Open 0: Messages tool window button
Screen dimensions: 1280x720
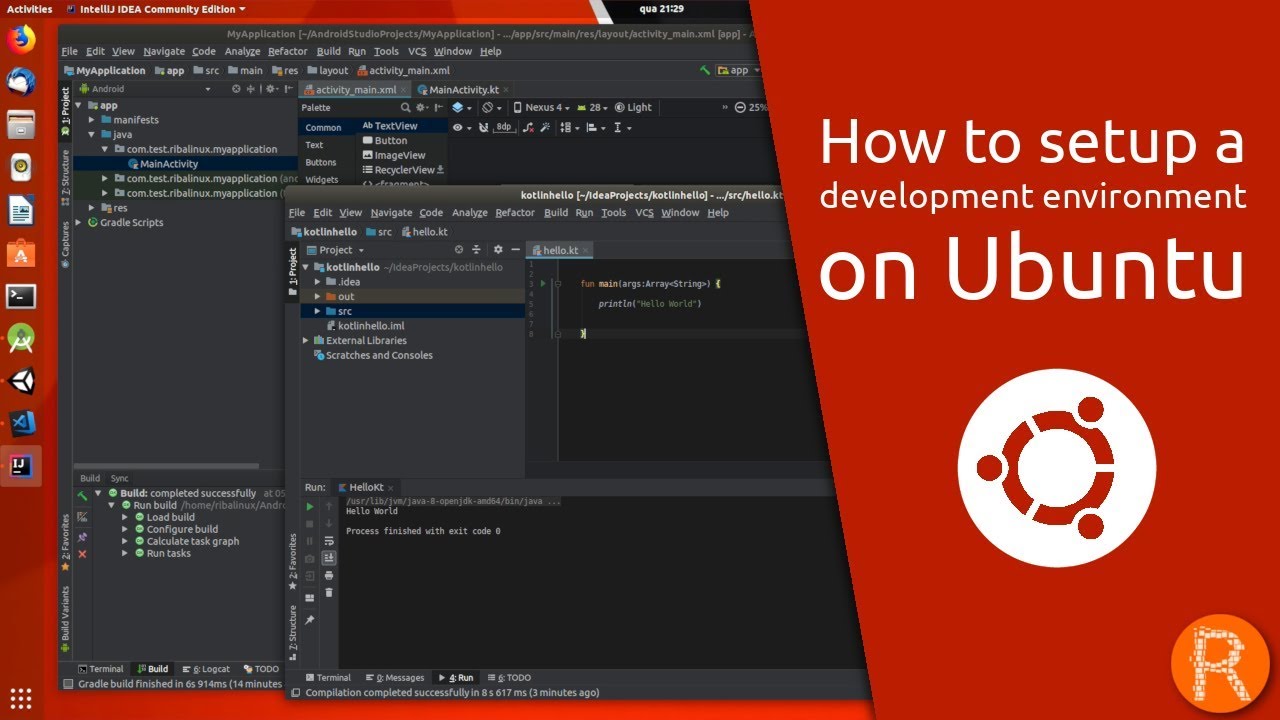click(x=396, y=678)
